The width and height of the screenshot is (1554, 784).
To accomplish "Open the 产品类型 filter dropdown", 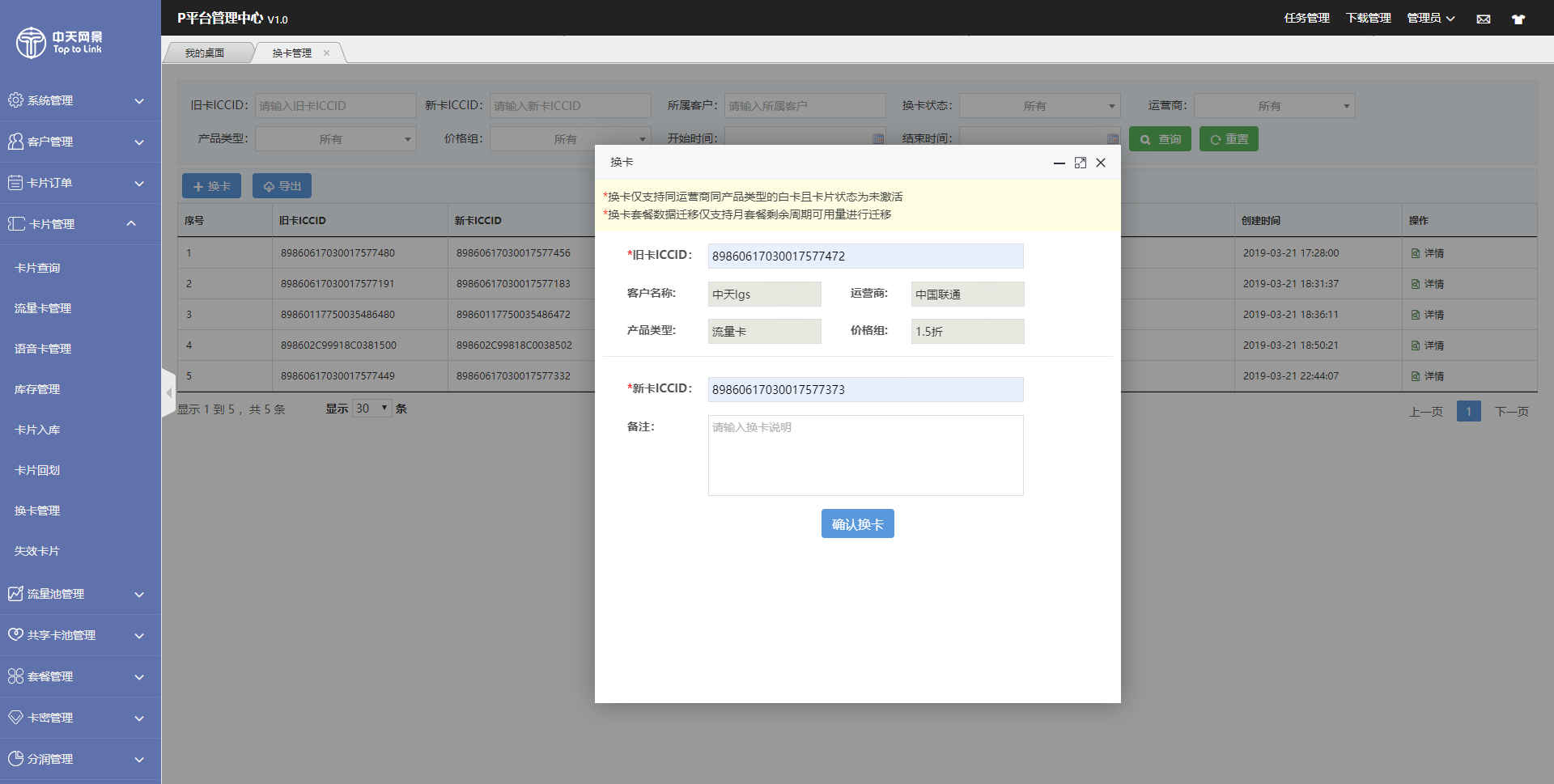I will tap(336, 139).
